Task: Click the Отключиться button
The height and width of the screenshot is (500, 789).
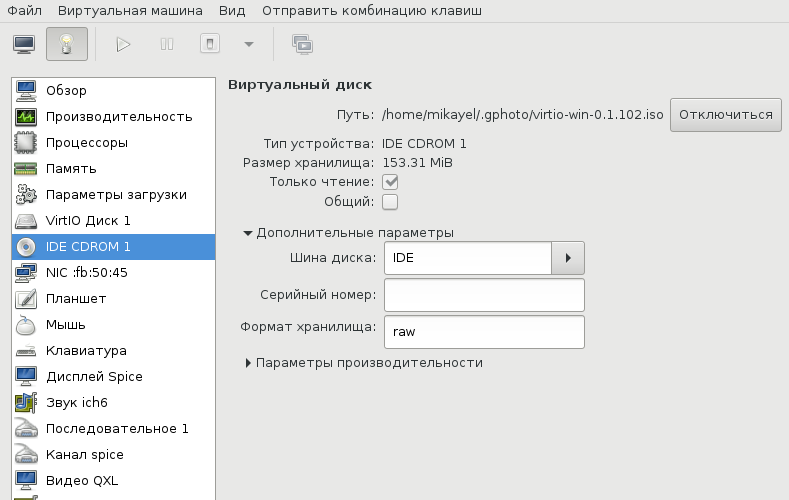Action: tap(725, 114)
